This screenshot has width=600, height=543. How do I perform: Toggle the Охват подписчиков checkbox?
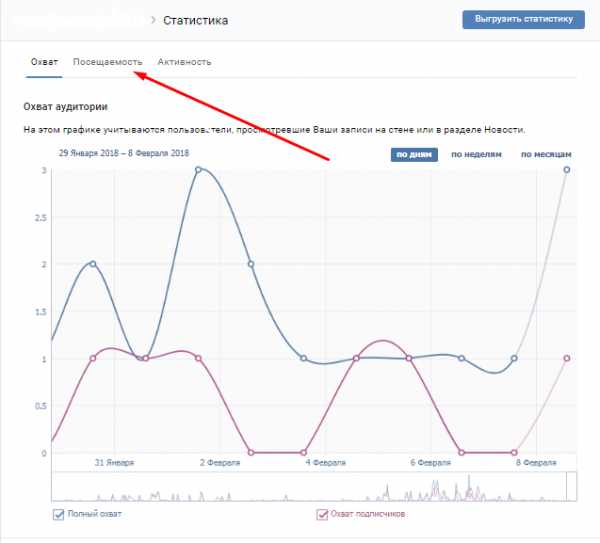pos(322,514)
